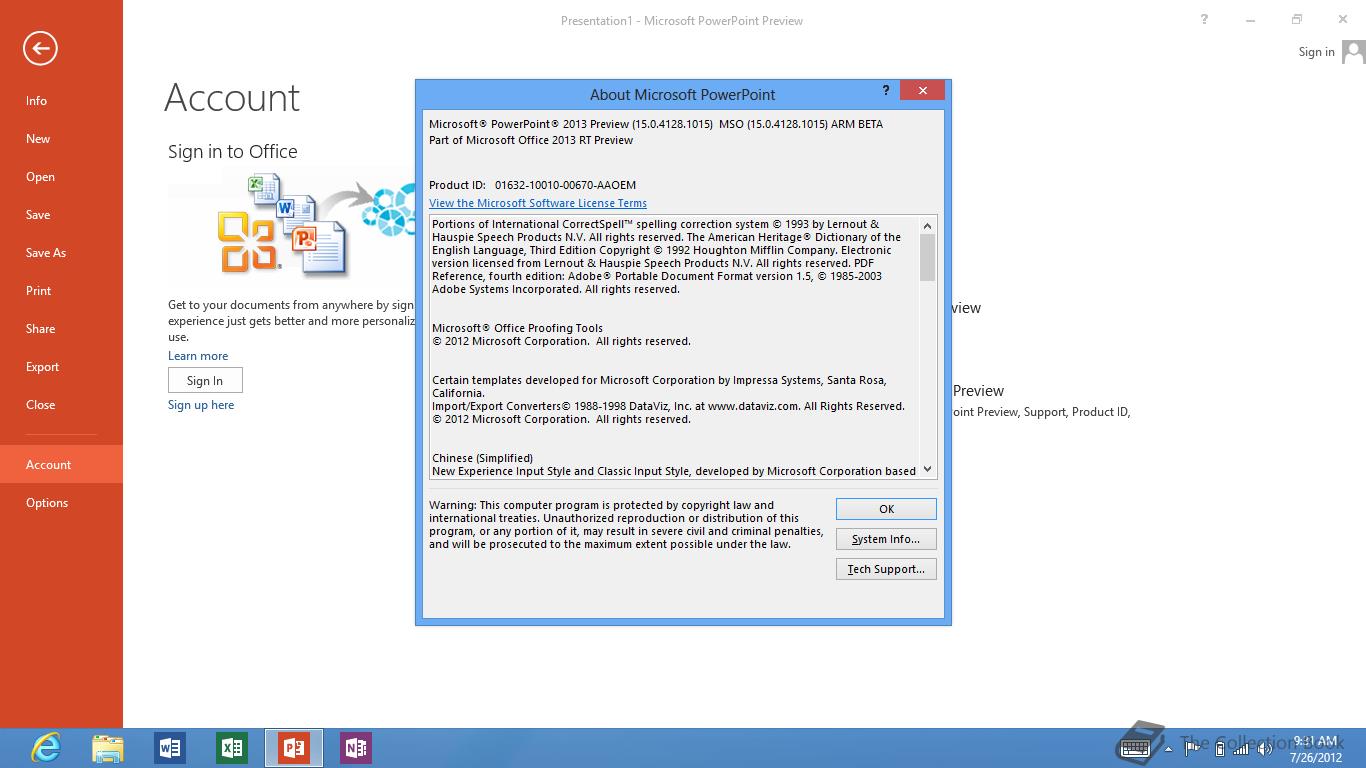This screenshot has height=768, width=1366.
Task: Go back using the circled arrow icon
Action: [x=41, y=48]
